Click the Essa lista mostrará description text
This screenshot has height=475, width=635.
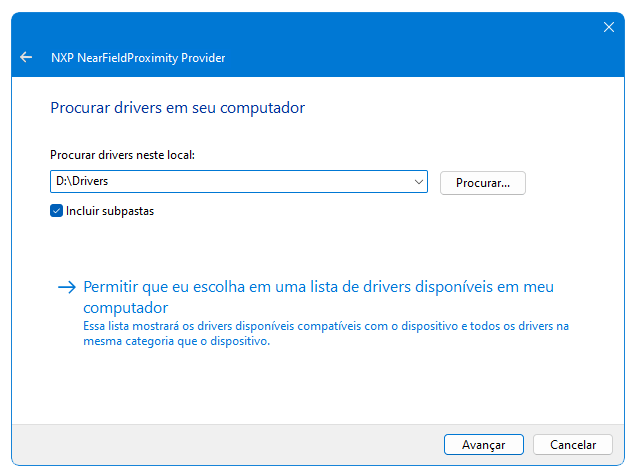326,333
